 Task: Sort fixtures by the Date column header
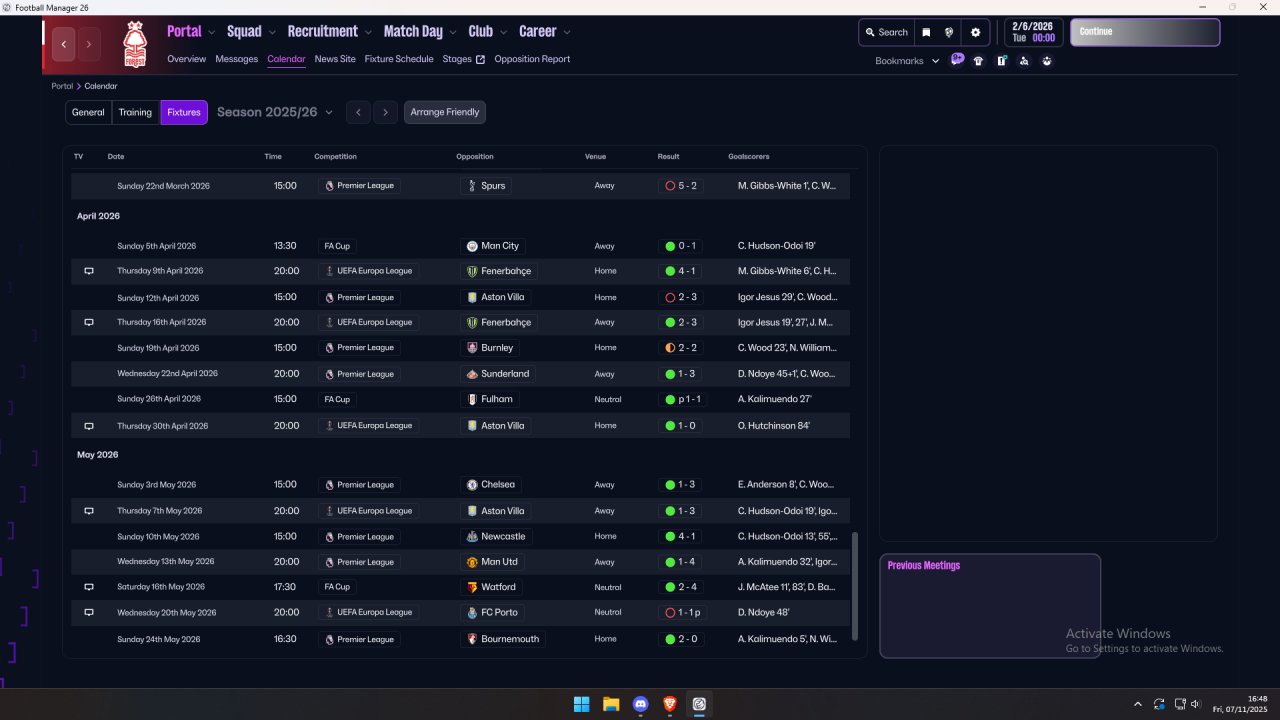pyautogui.click(x=116, y=157)
